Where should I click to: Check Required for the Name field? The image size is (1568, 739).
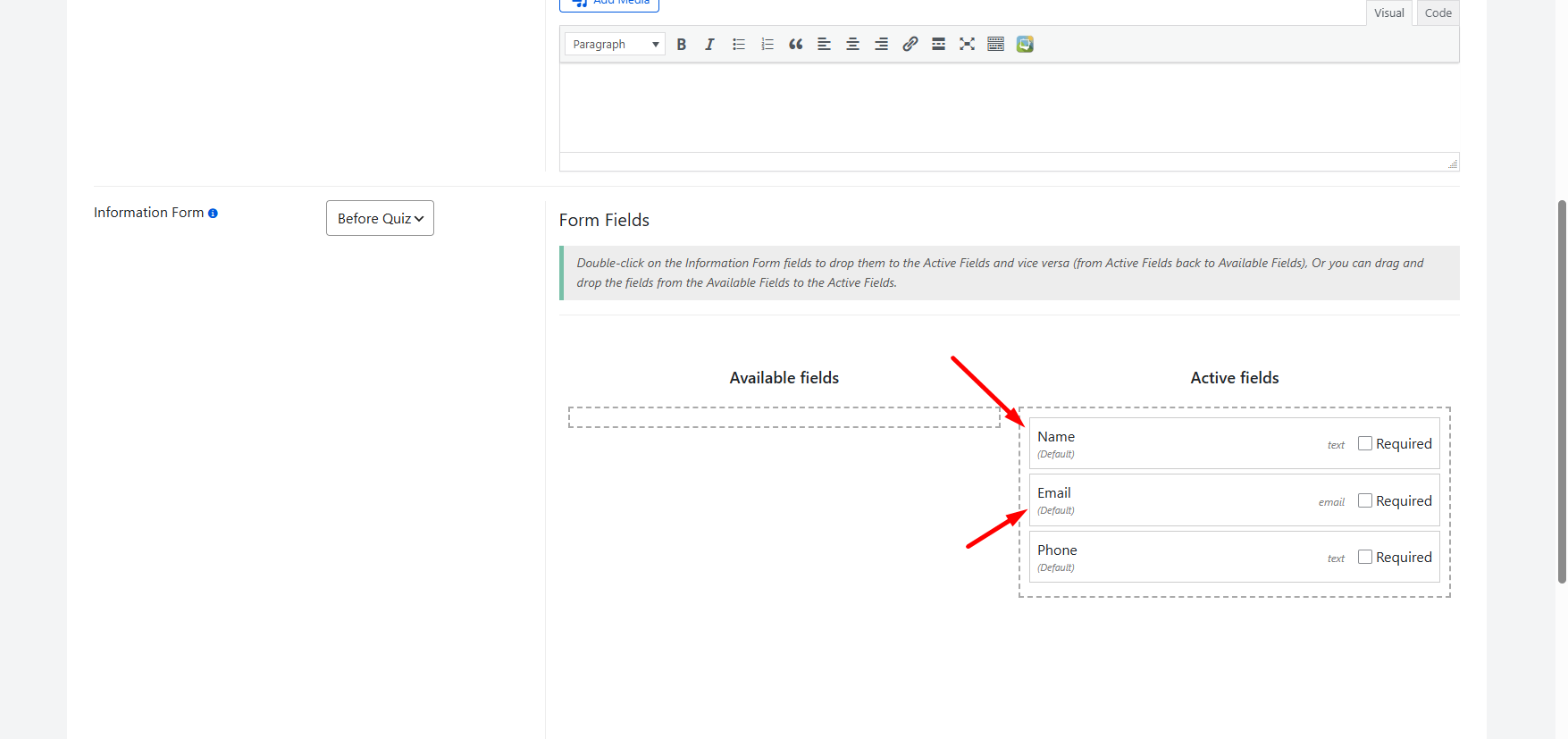pyautogui.click(x=1365, y=443)
